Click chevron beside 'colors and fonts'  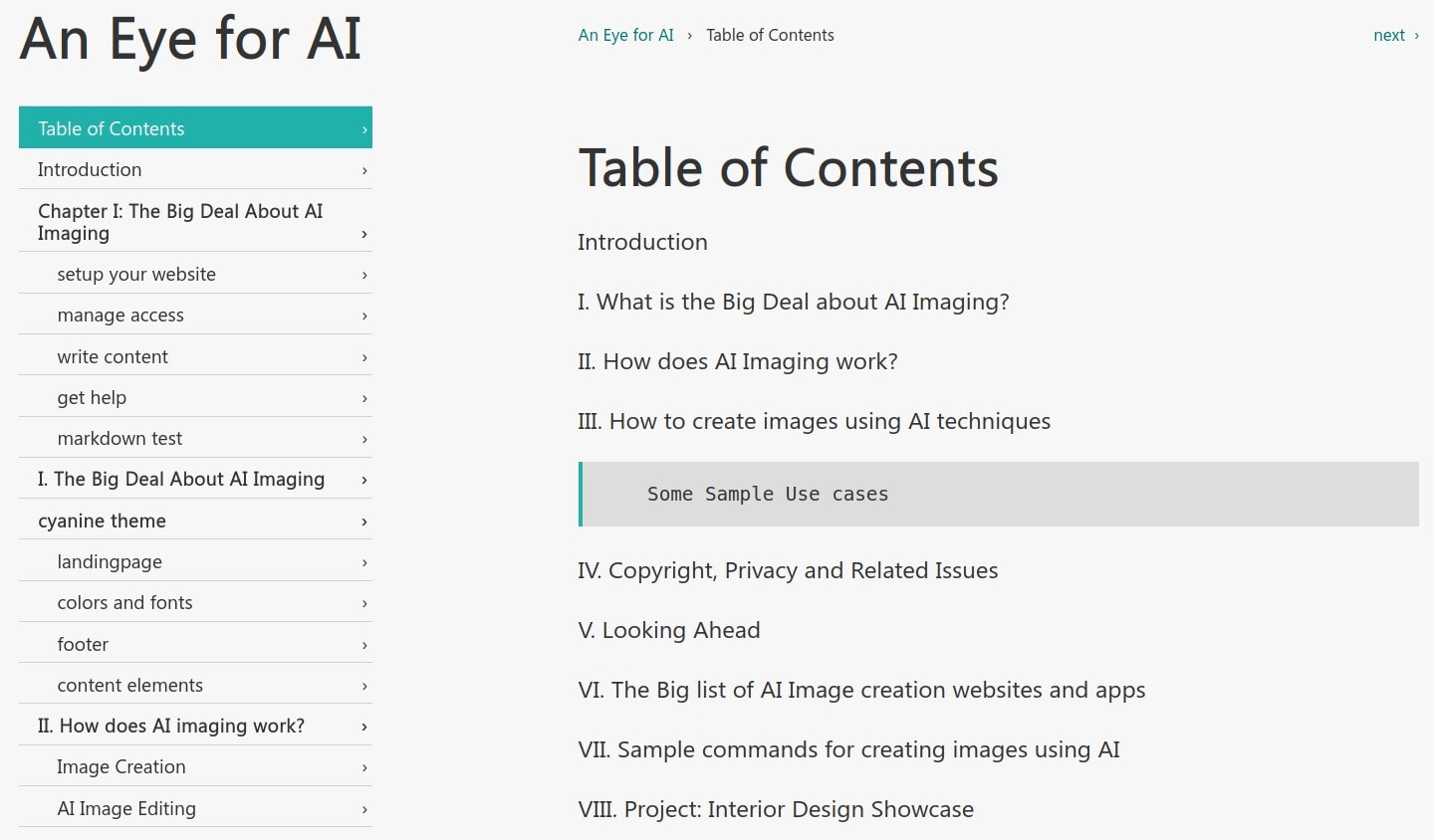[x=364, y=603]
